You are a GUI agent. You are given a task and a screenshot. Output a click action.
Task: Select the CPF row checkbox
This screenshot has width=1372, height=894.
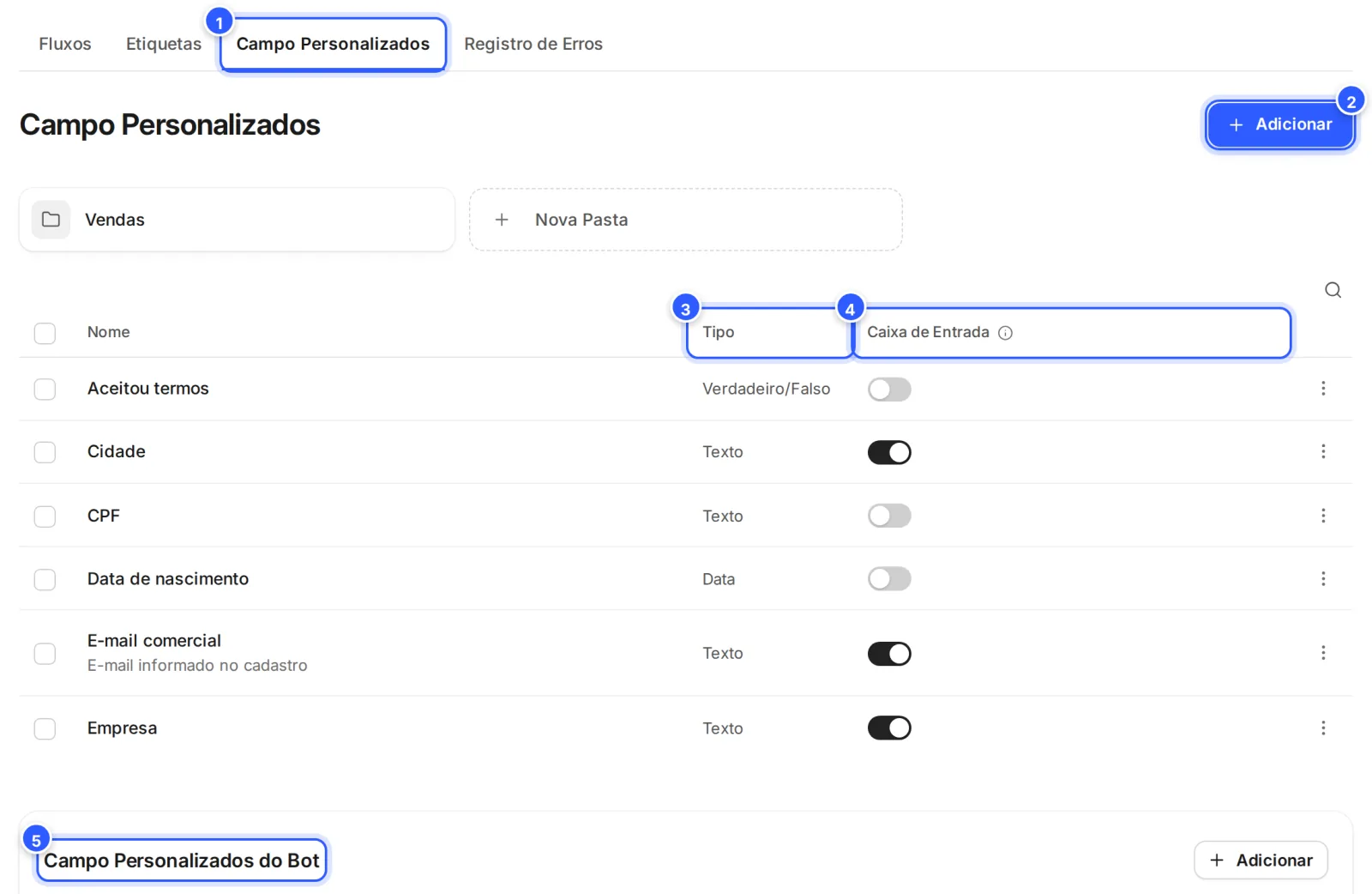(45, 516)
